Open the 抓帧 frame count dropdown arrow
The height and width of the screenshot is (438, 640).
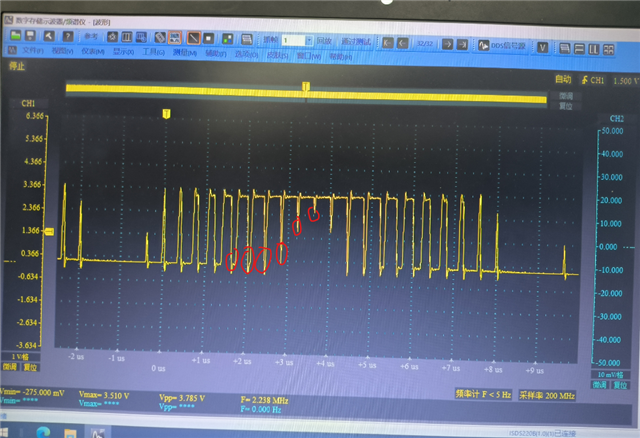pyautogui.click(x=309, y=40)
